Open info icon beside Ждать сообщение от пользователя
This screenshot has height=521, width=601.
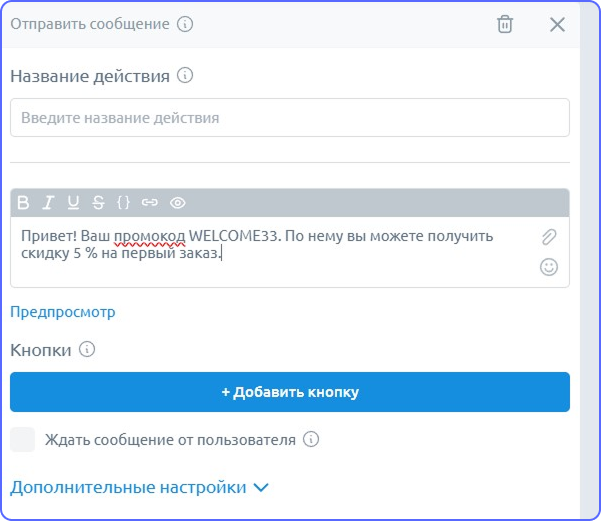pyautogui.click(x=311, y=439)
